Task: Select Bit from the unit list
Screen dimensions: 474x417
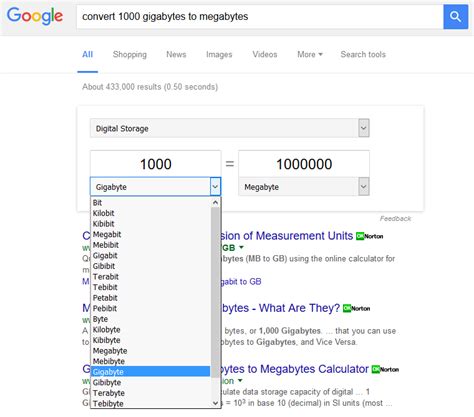Action: pyautogui.click(x=151, y=203)
